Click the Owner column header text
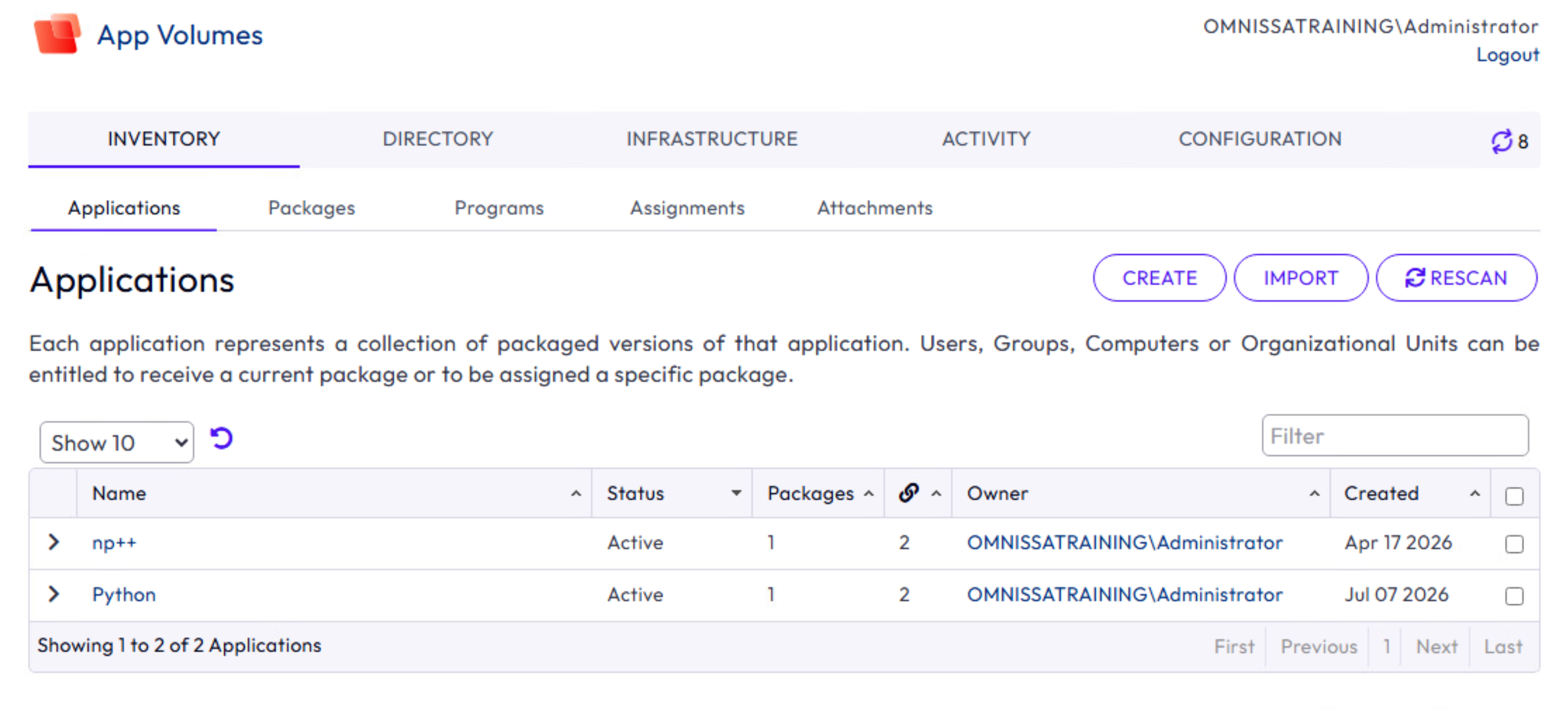1568x713 pixels. point(998,493)
